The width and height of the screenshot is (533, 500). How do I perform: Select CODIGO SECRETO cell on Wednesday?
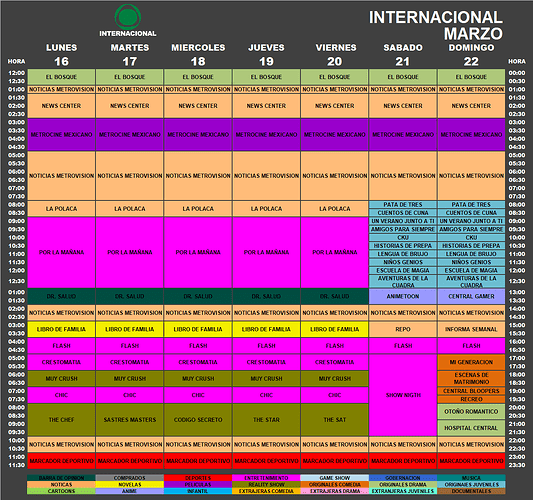[x=198, y=420]
